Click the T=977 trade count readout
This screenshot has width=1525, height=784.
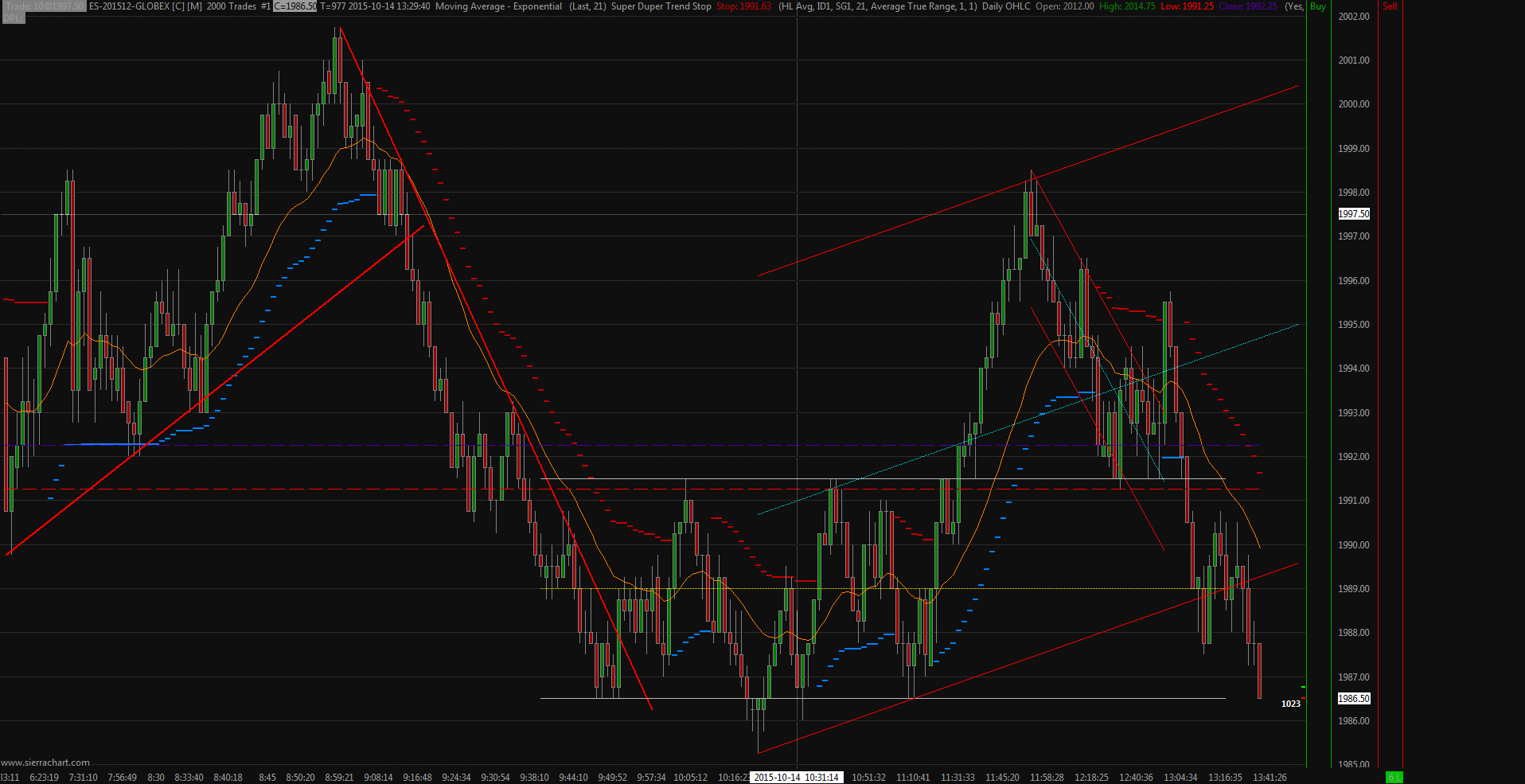[x=333, y=6]
